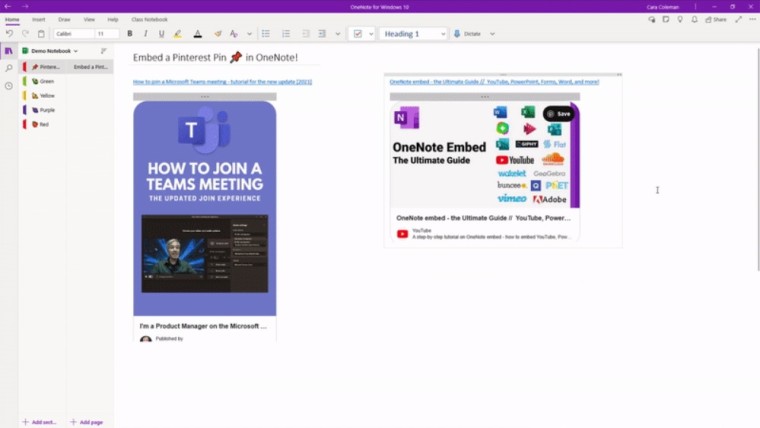Open the tags dropdown arrow

(x=371, y=34)
